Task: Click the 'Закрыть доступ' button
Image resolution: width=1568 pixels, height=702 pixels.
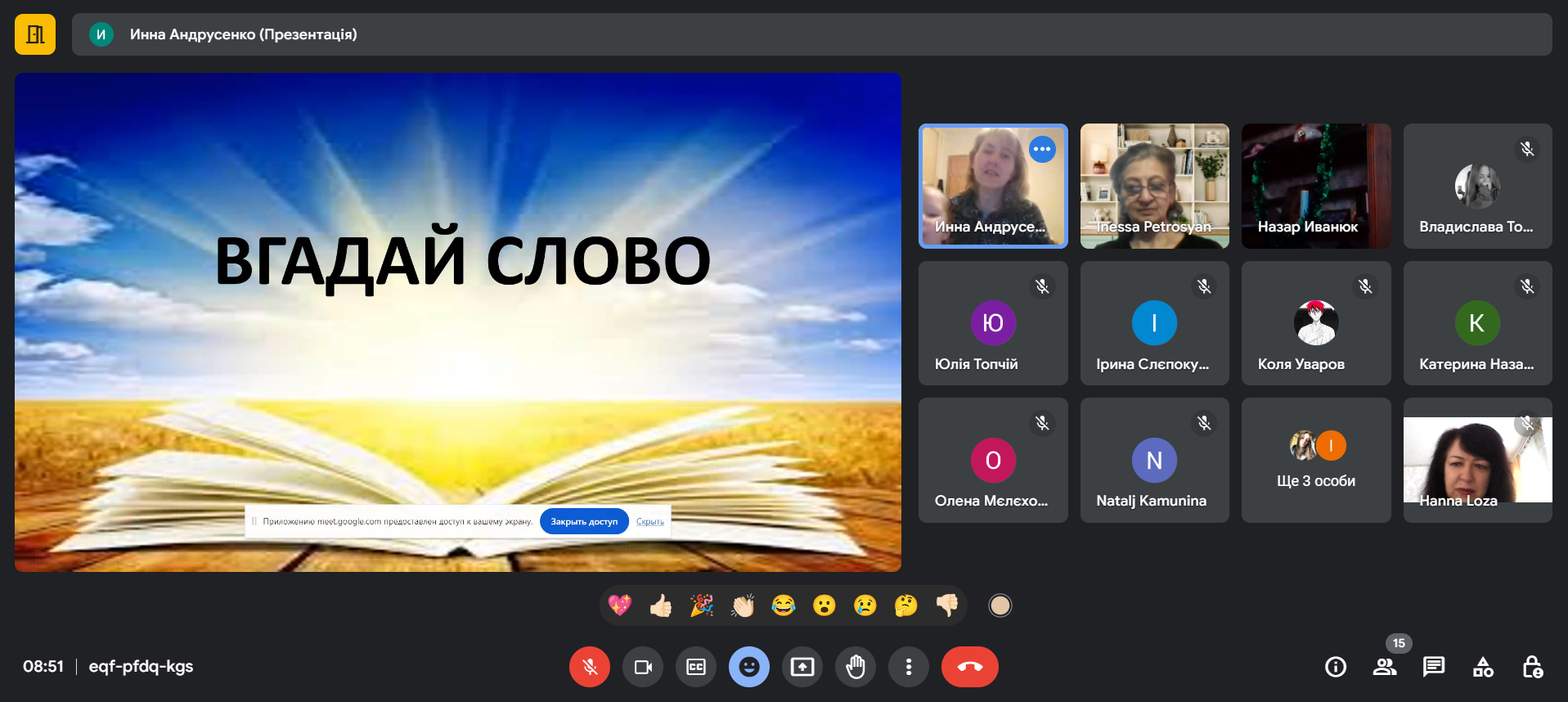Action: tap(584, 521)
